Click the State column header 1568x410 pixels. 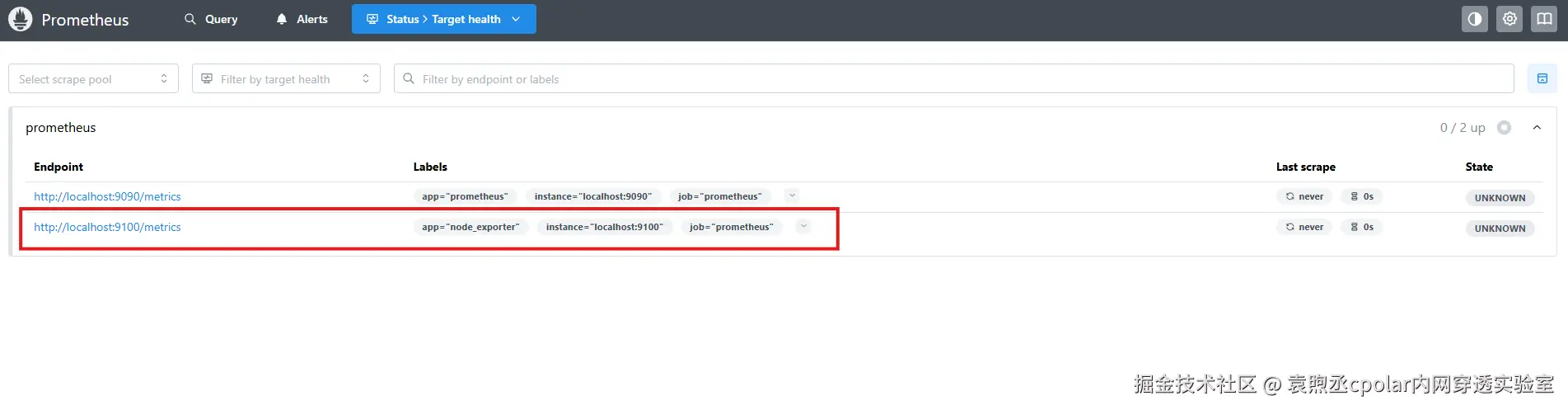coord(1479,167)
